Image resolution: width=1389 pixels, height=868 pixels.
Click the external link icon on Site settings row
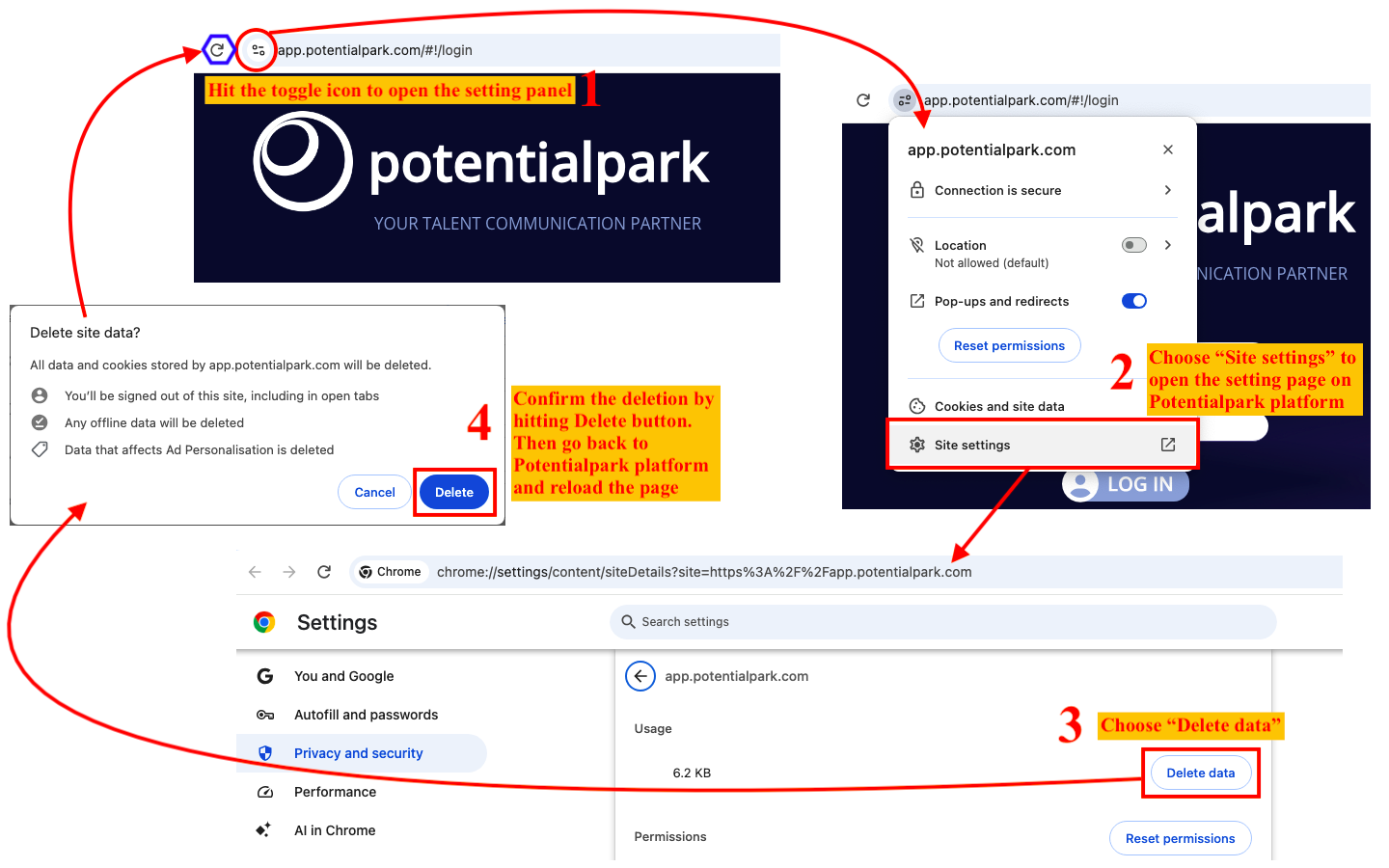[1168, 445]
